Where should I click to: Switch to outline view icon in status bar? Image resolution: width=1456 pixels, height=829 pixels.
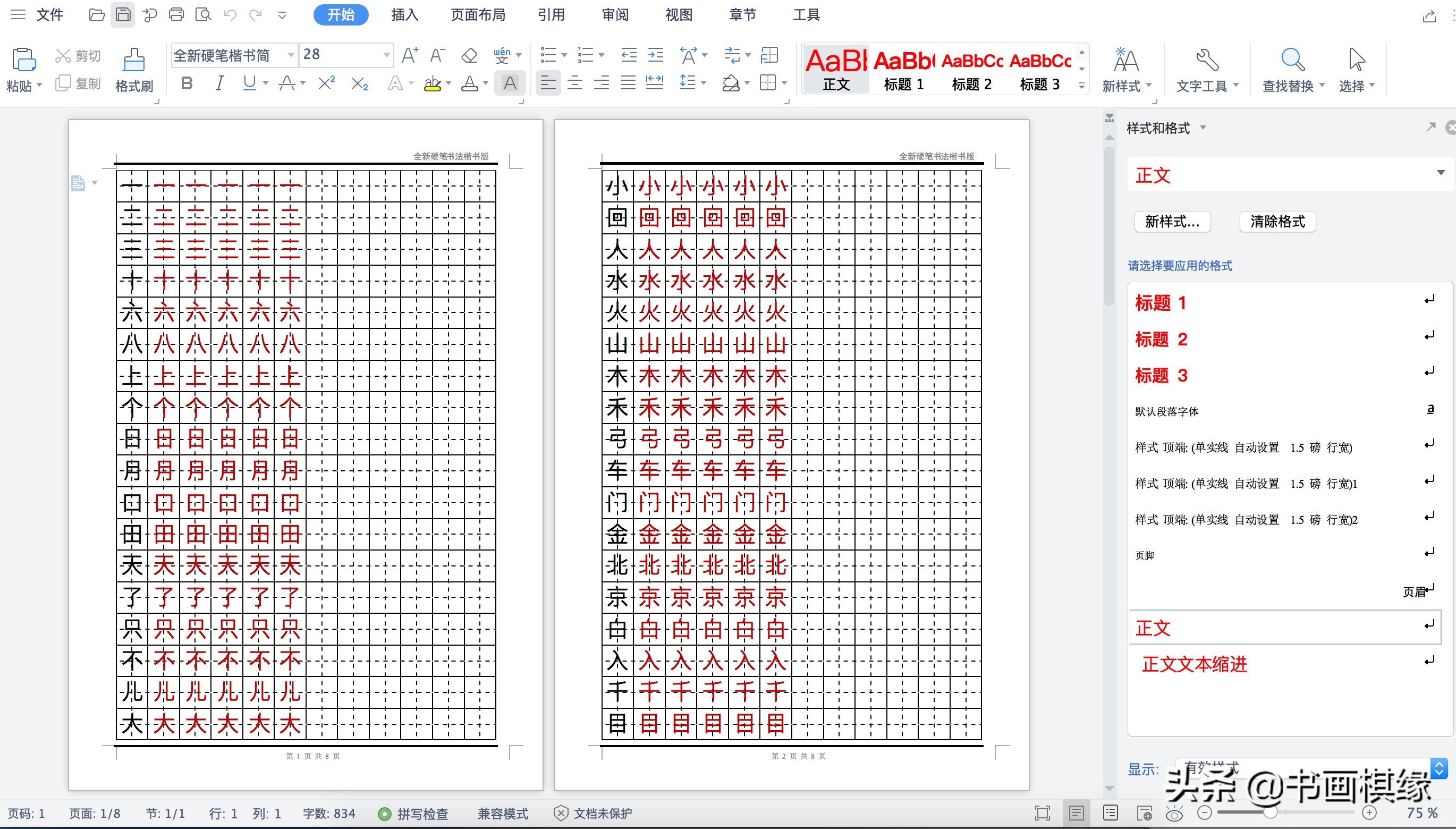click(1111, 813)
